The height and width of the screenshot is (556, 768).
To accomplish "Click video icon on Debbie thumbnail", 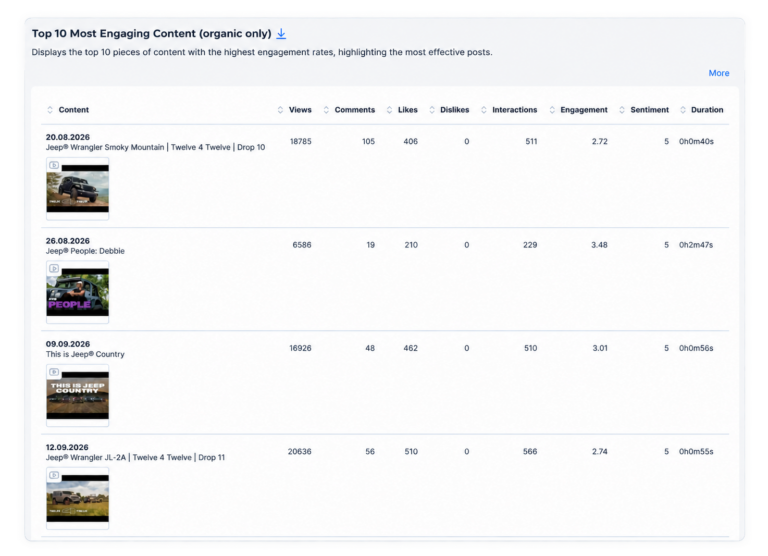I will point(54,269).
